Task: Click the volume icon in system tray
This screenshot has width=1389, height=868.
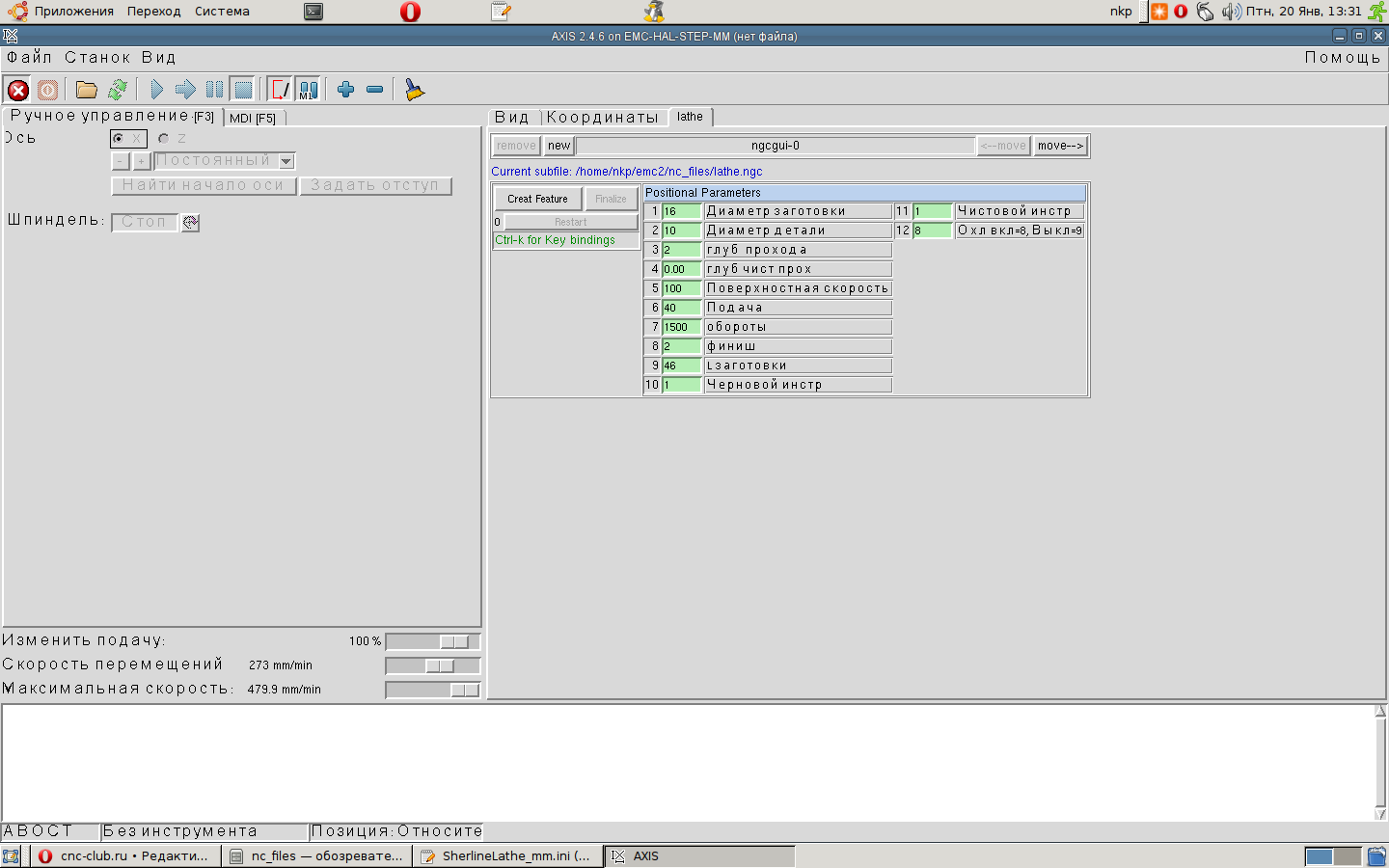Action: pyautogui.click(x=1232, y=12)
